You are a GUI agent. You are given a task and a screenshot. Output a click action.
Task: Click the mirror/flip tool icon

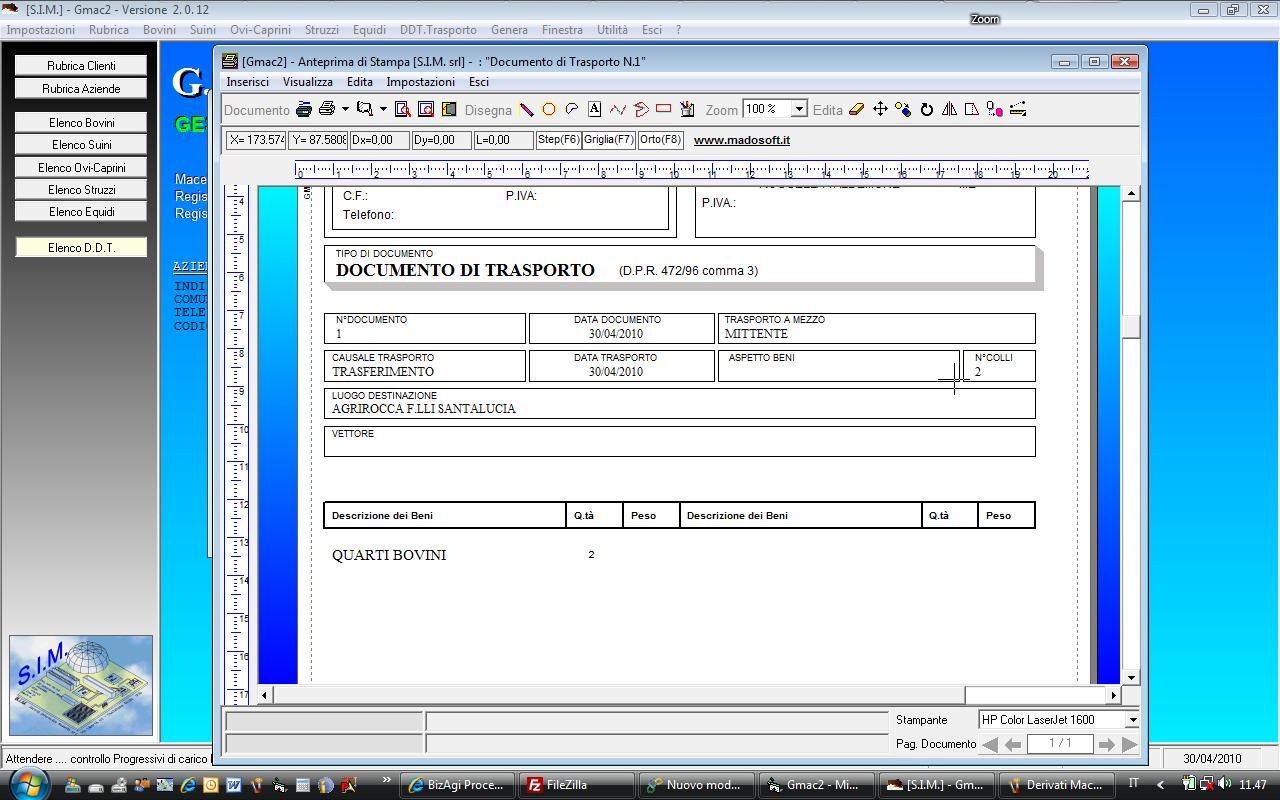949,109
